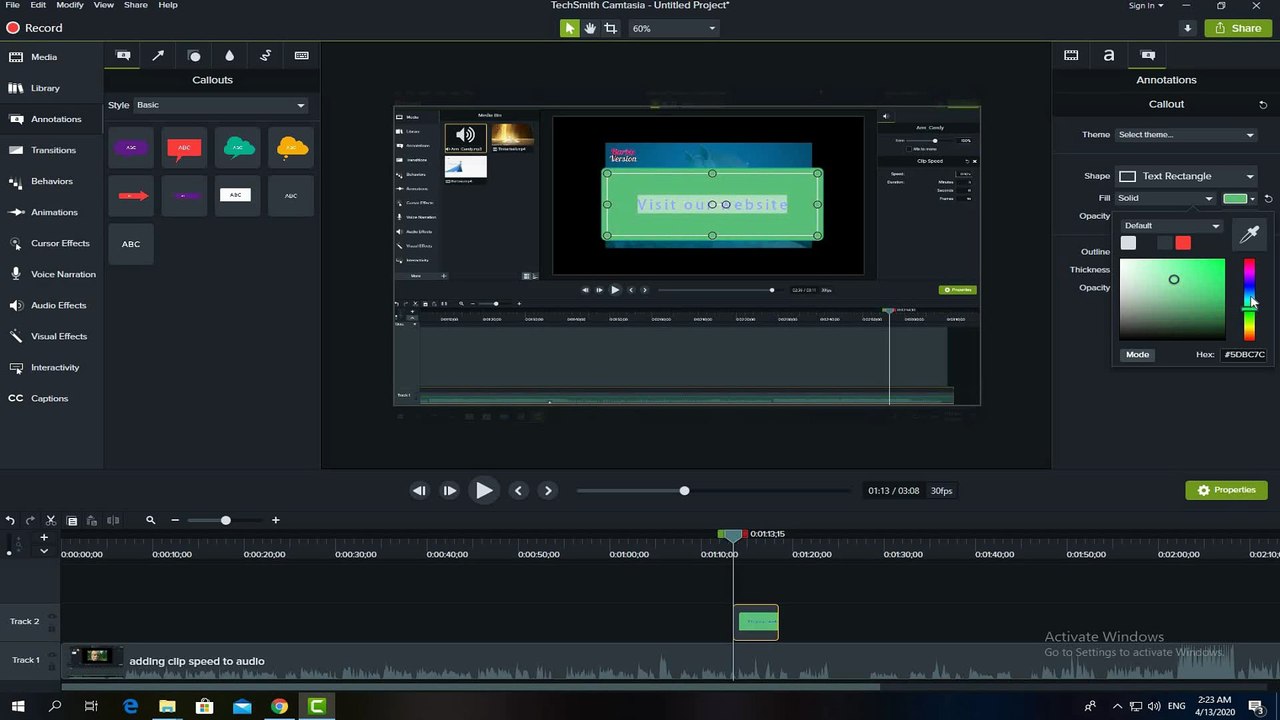The height and width of the screenshot is (720, 1280).
Task: Pick the purple rounded callout thumbnail
Action: (x=131, y=147)
